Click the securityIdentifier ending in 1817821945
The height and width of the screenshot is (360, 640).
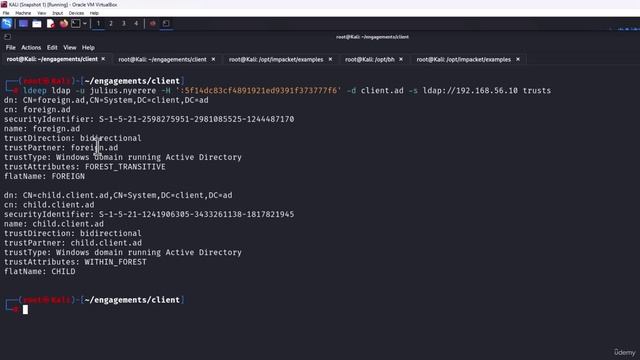click(149, 214)
